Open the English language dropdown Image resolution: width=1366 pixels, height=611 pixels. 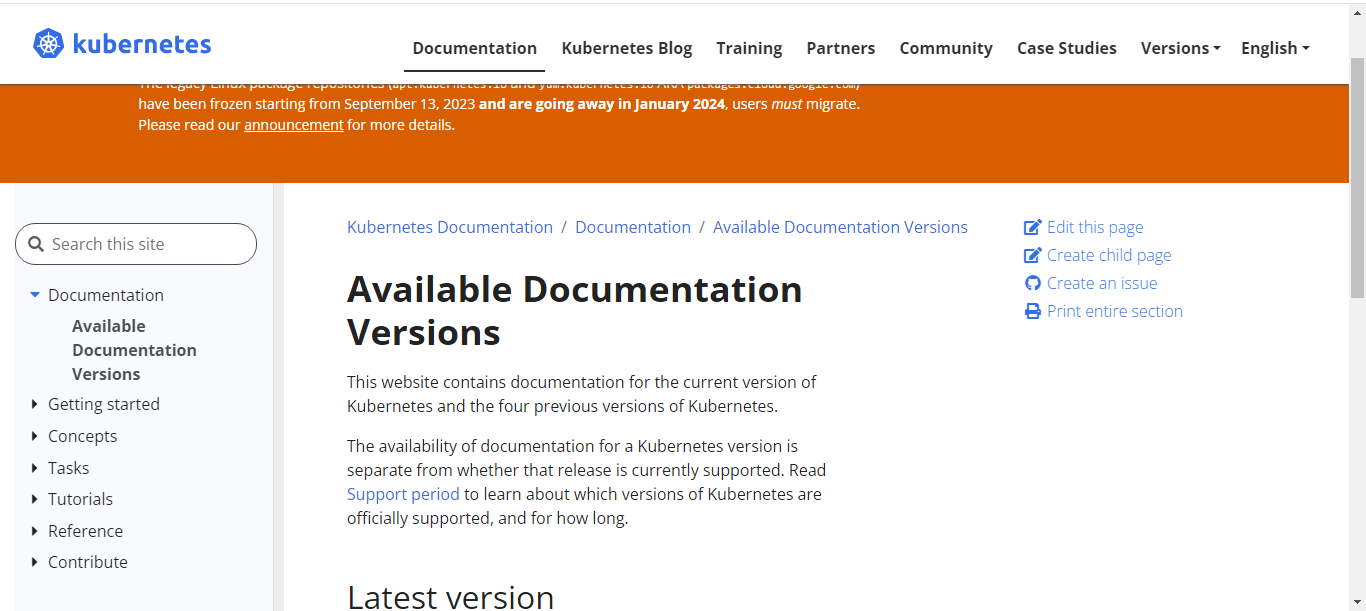tap(1275, 48)
